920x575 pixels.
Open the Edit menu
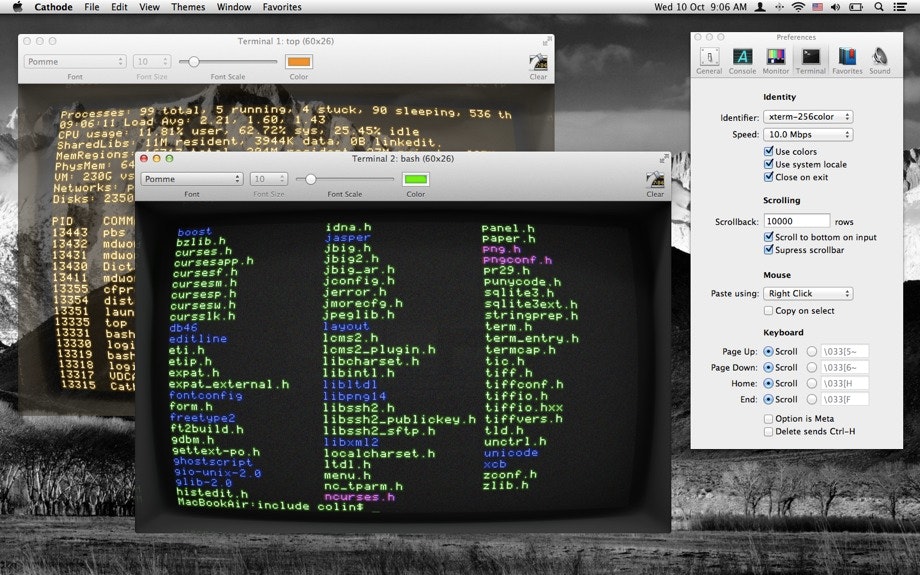119,7
